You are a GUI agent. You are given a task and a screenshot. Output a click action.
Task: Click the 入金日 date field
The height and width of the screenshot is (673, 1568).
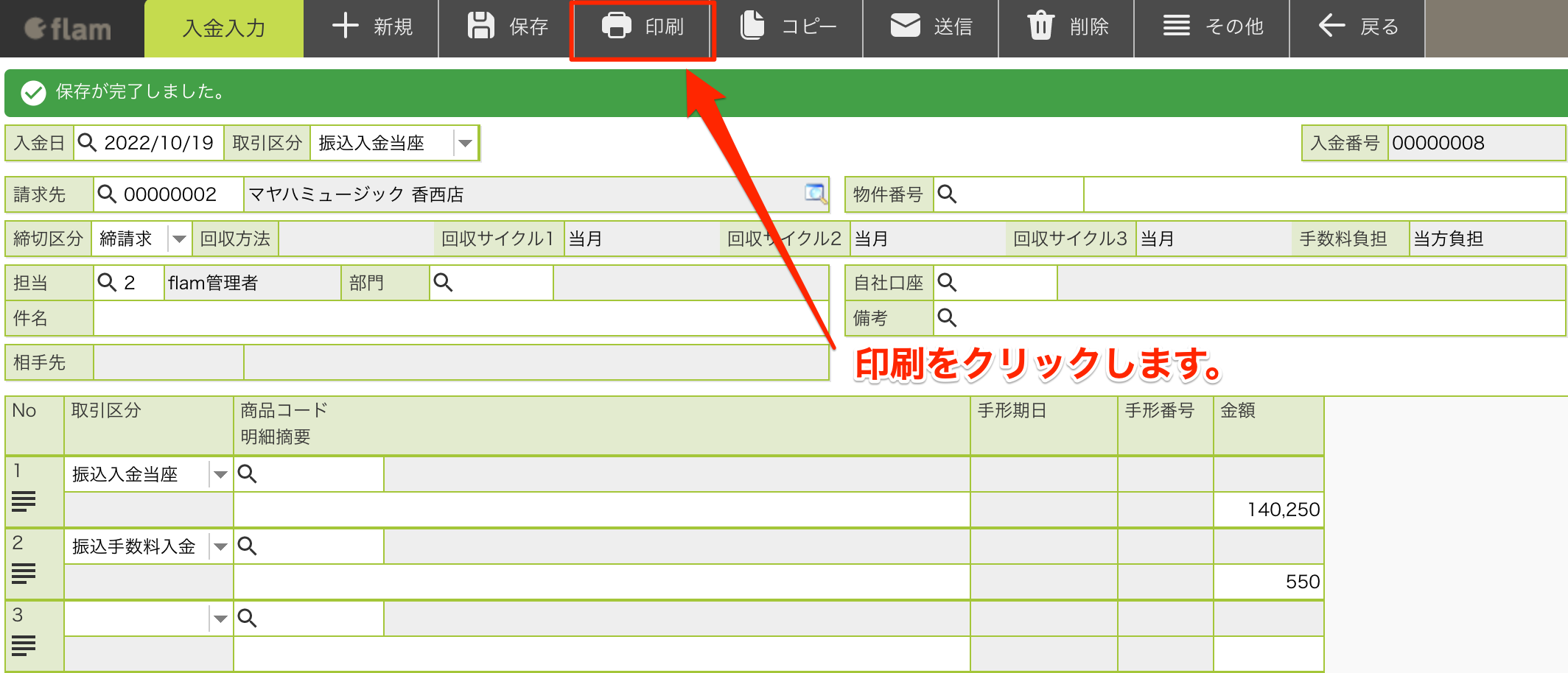coord(159,143)
